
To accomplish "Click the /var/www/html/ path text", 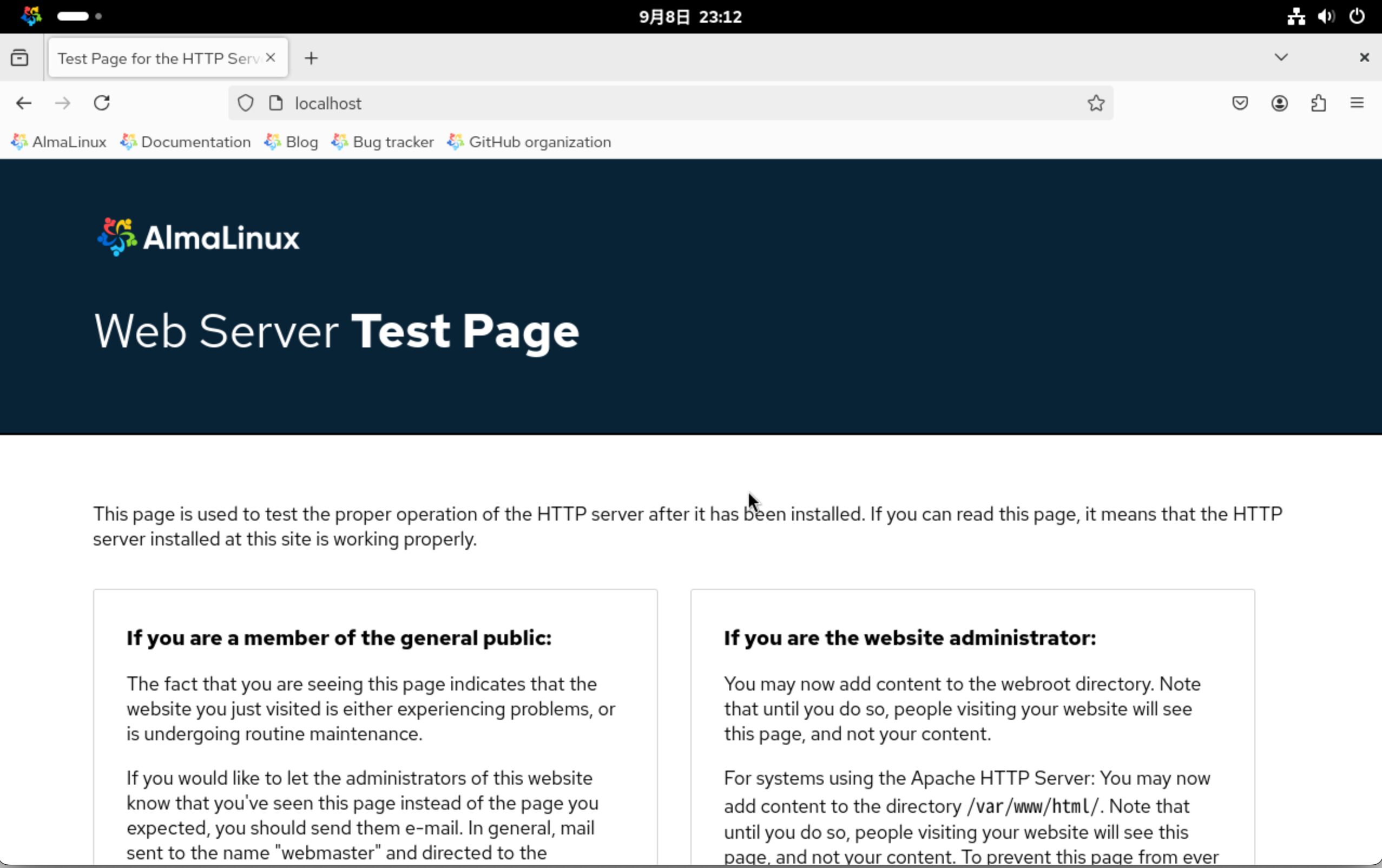I will pyautogui.click(x=1032, y=806).
